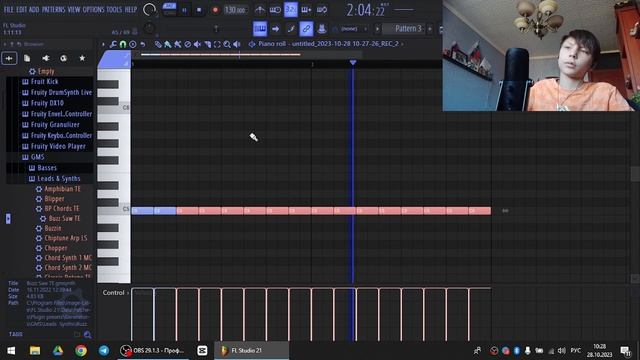
Task: Click the red record button
Action: point(215,10)
